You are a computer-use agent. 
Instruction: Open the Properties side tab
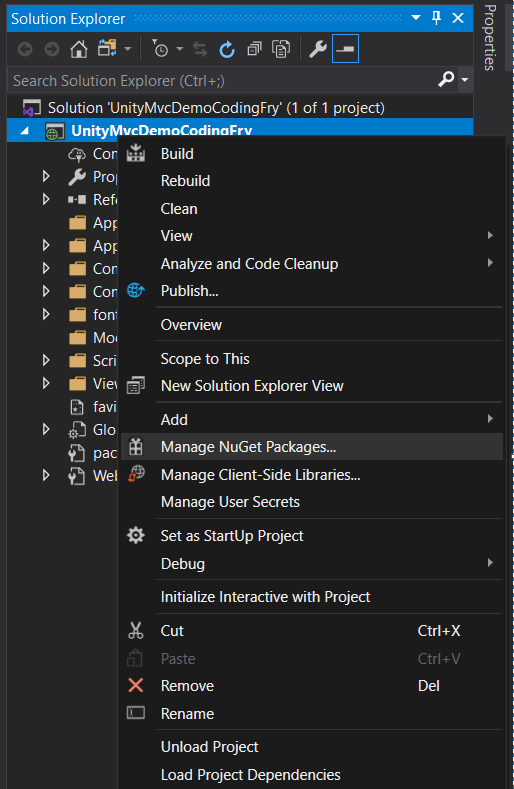point(489,37)
